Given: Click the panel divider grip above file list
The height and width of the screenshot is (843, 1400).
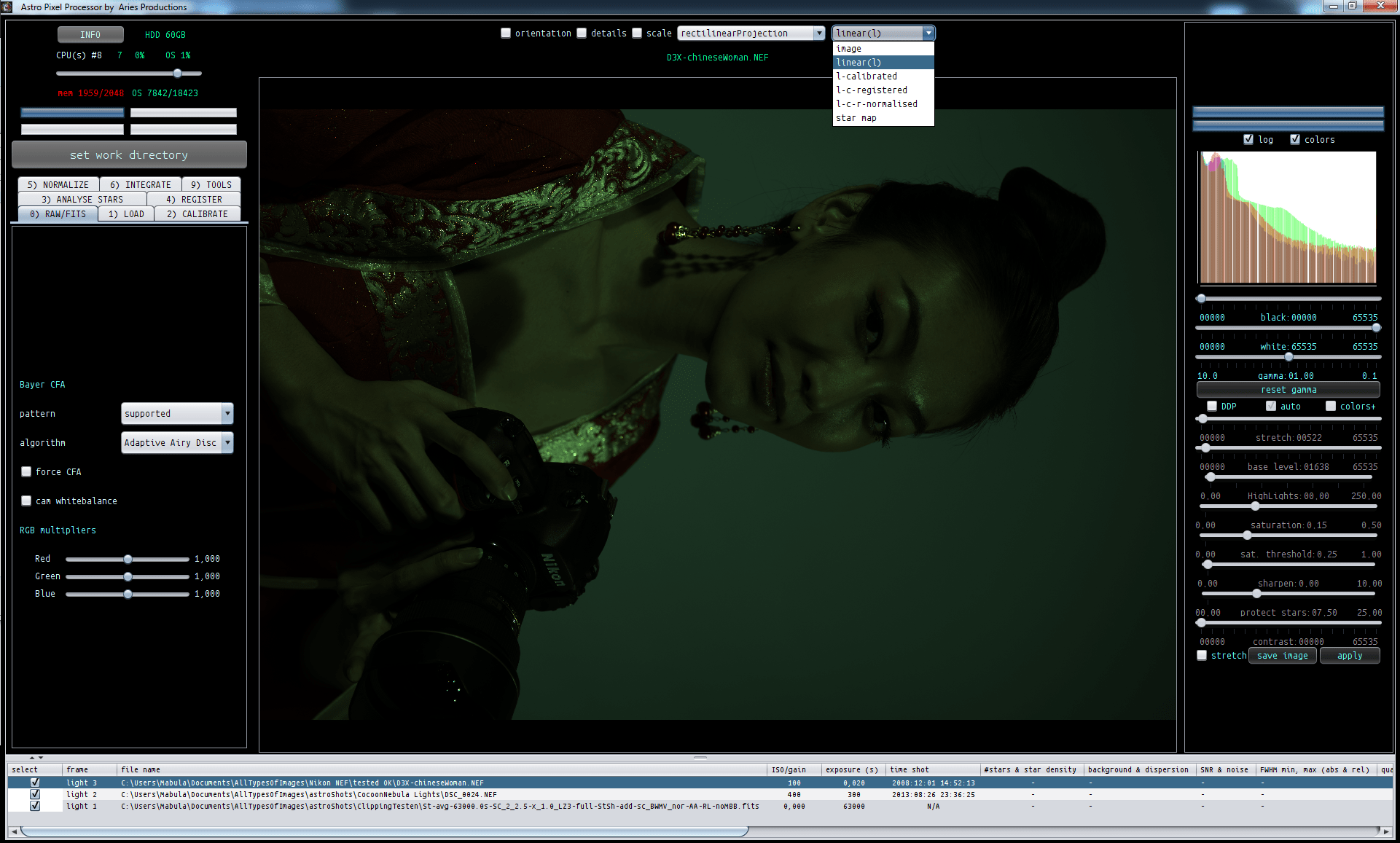Looking at the screenshot, I should (x=700, y=758).
